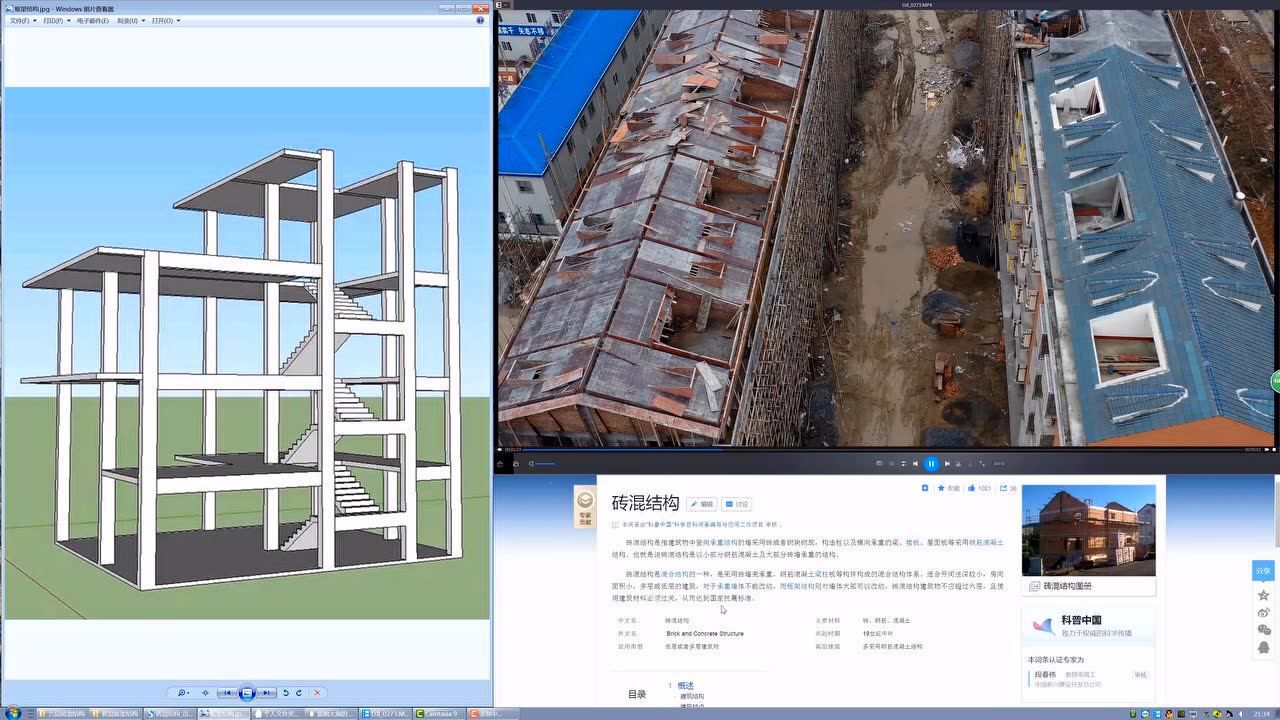Open the 打开(O) menu
This screenshot has width=1280, height=720.
[163, 20]
